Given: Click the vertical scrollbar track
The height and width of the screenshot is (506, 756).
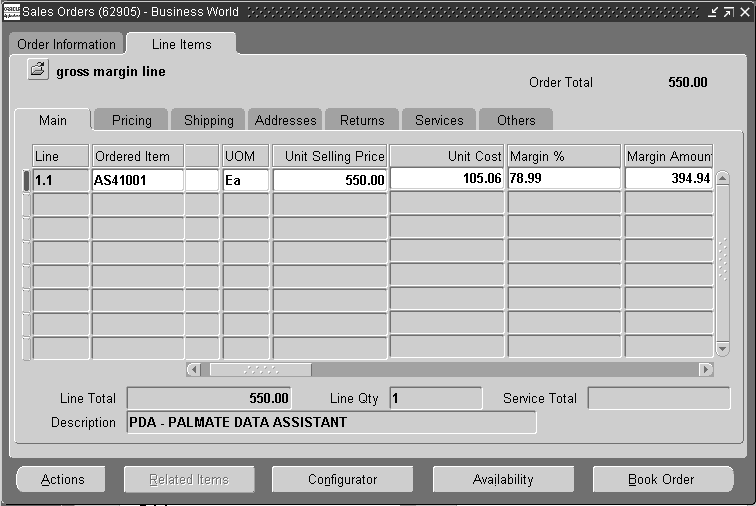Looking at the screenshot, I should tap(722, 263).
